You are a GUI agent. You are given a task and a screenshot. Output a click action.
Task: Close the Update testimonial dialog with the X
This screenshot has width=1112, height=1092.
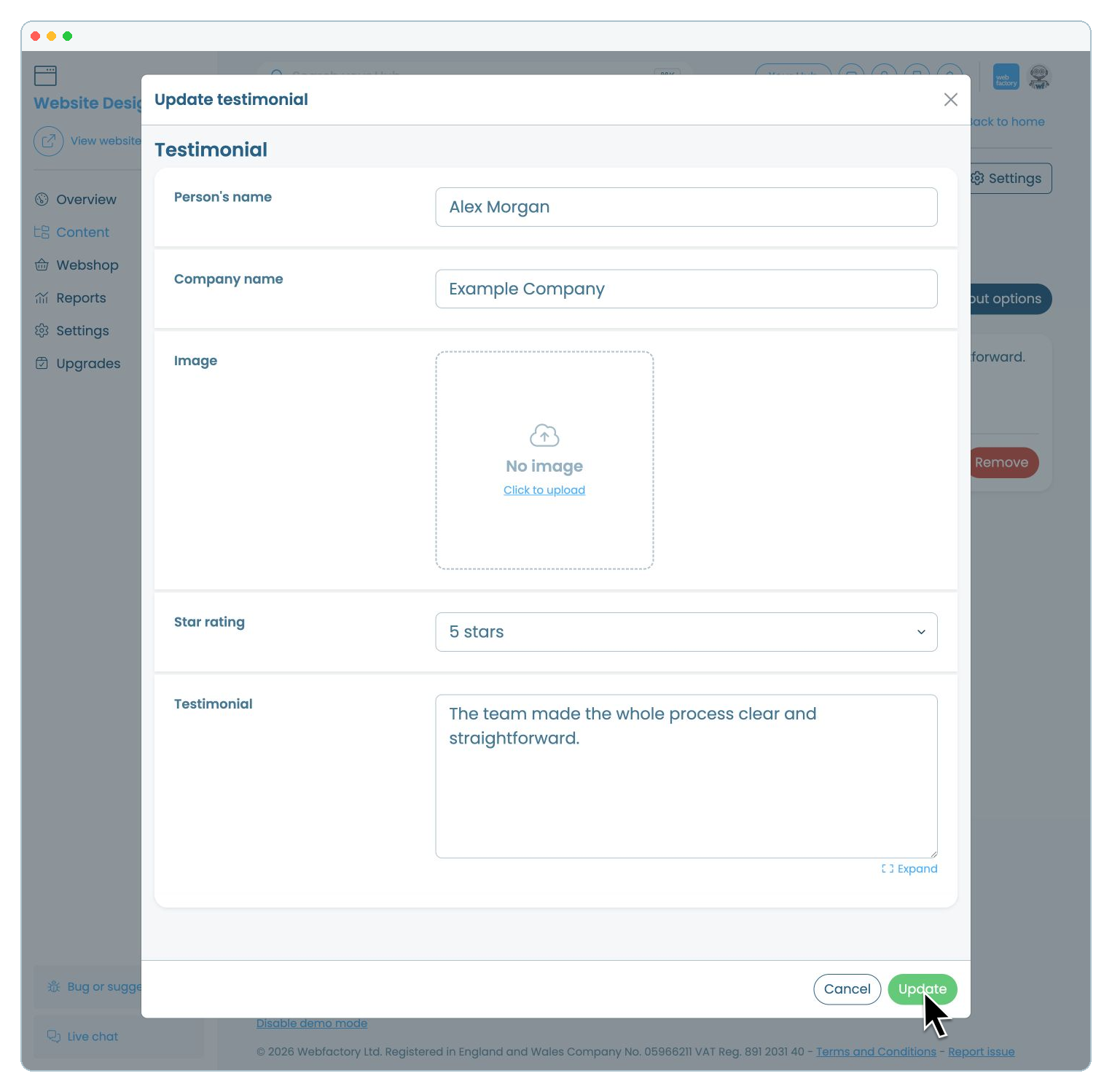click(x=950, y=100)
